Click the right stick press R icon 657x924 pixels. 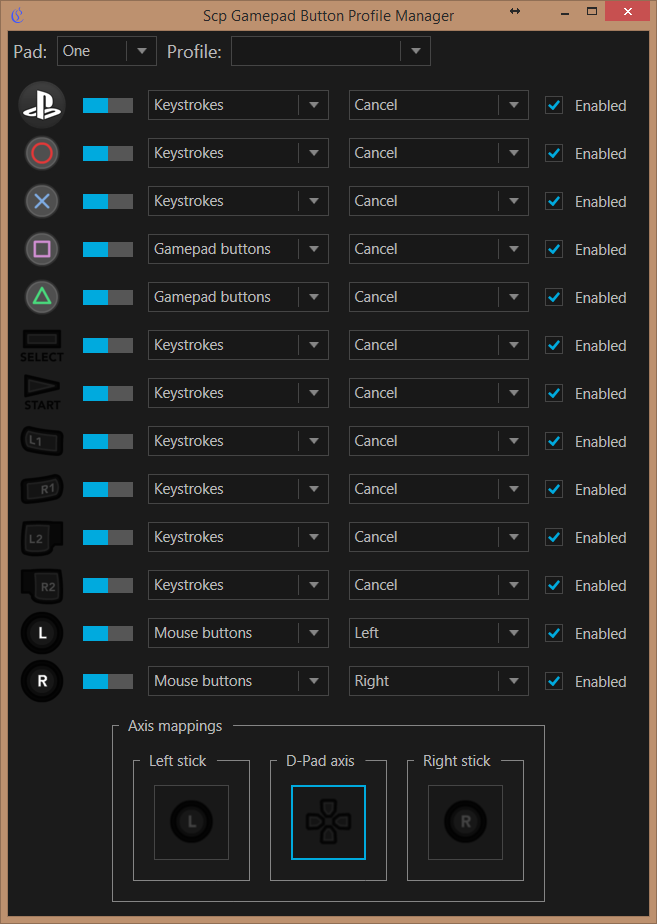click(x=42, y=681)
